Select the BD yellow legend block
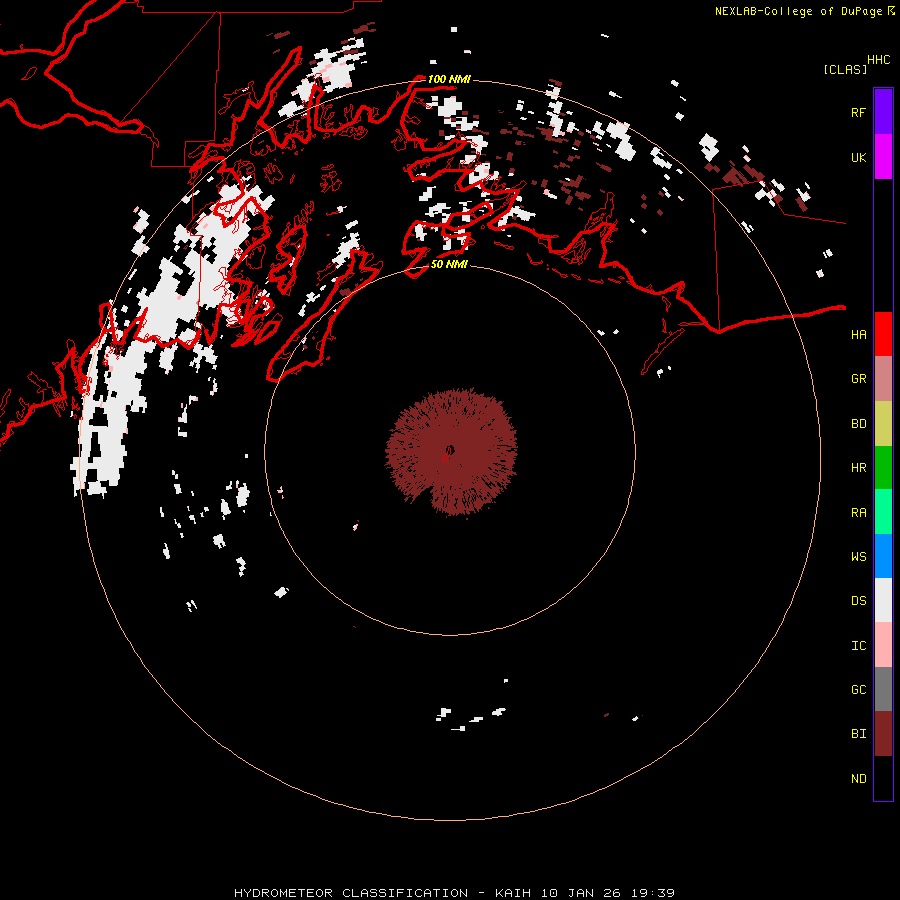 (x=883, y=423)
